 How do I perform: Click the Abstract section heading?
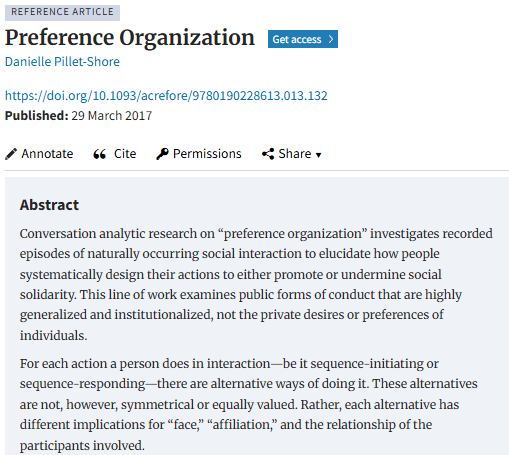[49, 205]
